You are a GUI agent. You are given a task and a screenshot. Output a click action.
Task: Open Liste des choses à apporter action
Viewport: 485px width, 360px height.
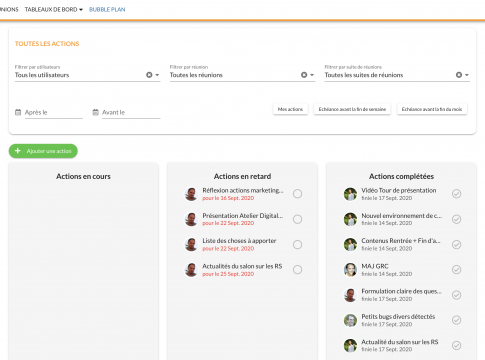[239, 241]
